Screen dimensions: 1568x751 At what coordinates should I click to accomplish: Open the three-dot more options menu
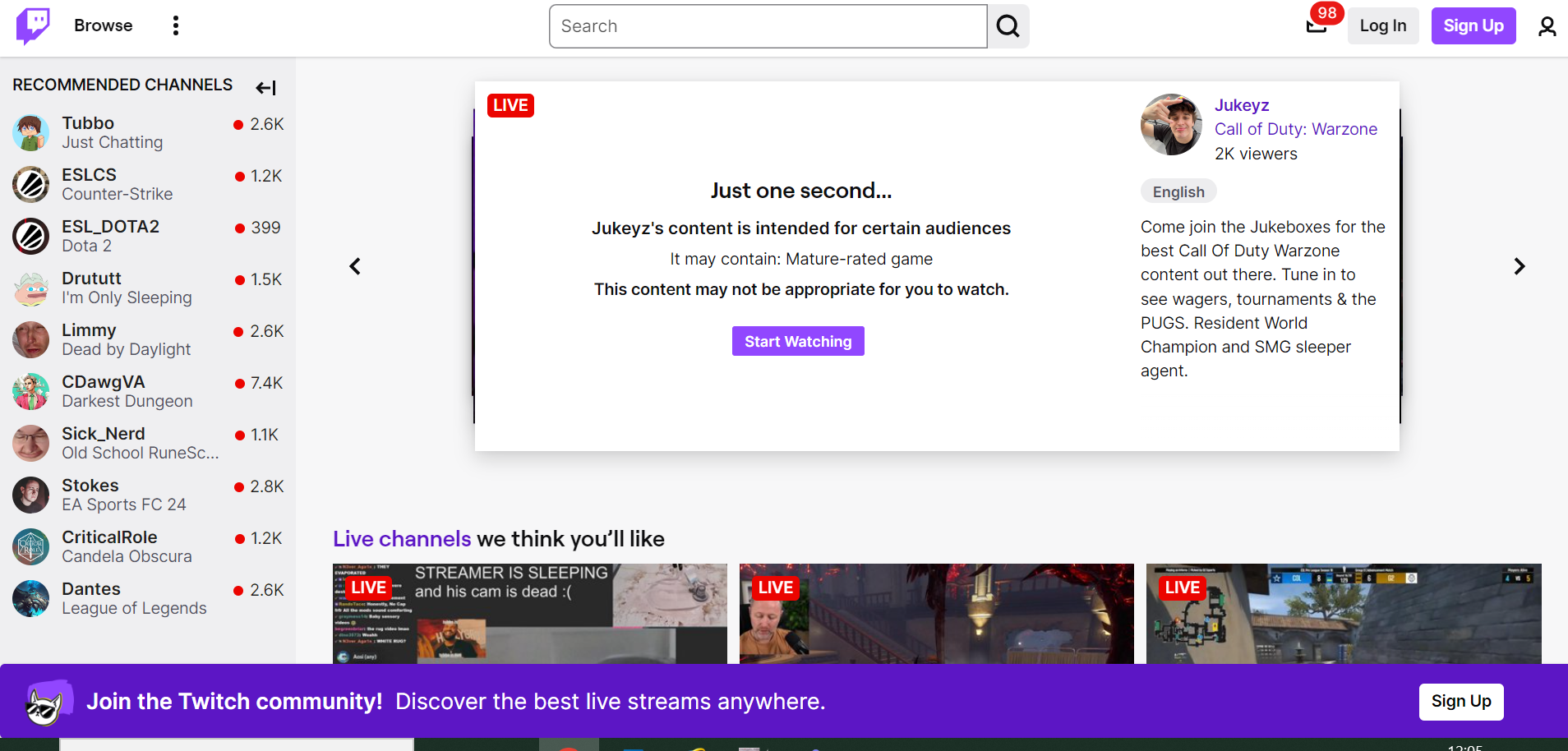click(x=175, y=25)
